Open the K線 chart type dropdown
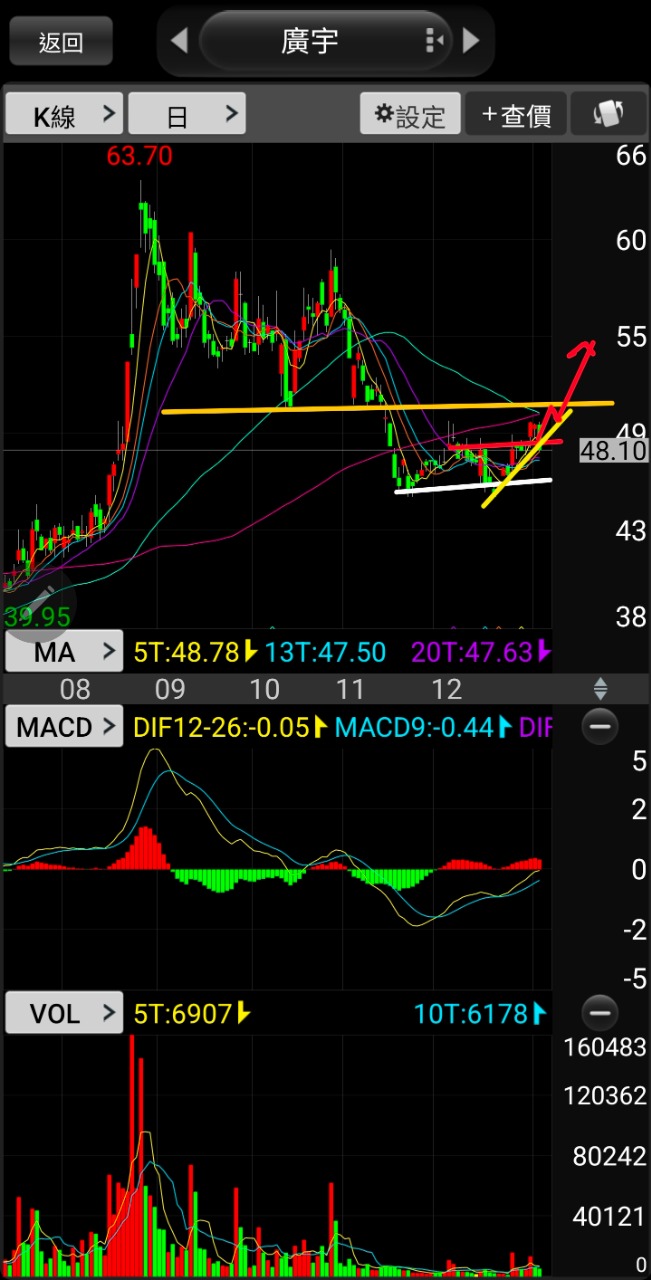The image size is (651, 1280). pos(64,114)
